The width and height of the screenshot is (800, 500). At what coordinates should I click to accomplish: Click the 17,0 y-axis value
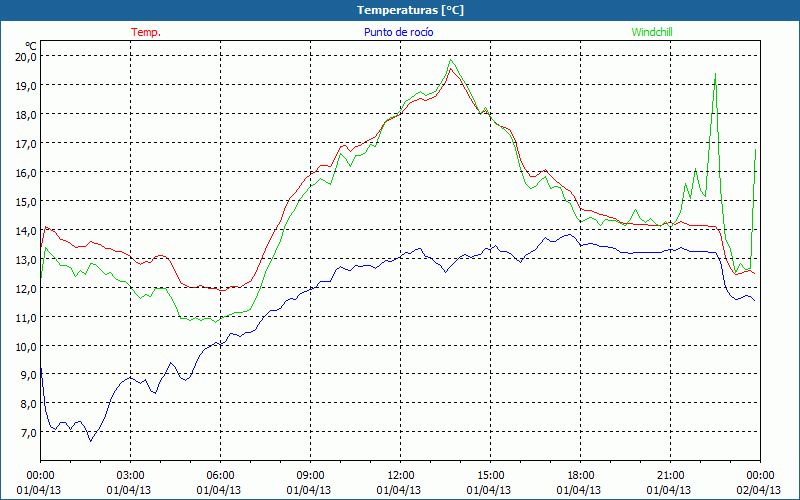pos(26,144)
